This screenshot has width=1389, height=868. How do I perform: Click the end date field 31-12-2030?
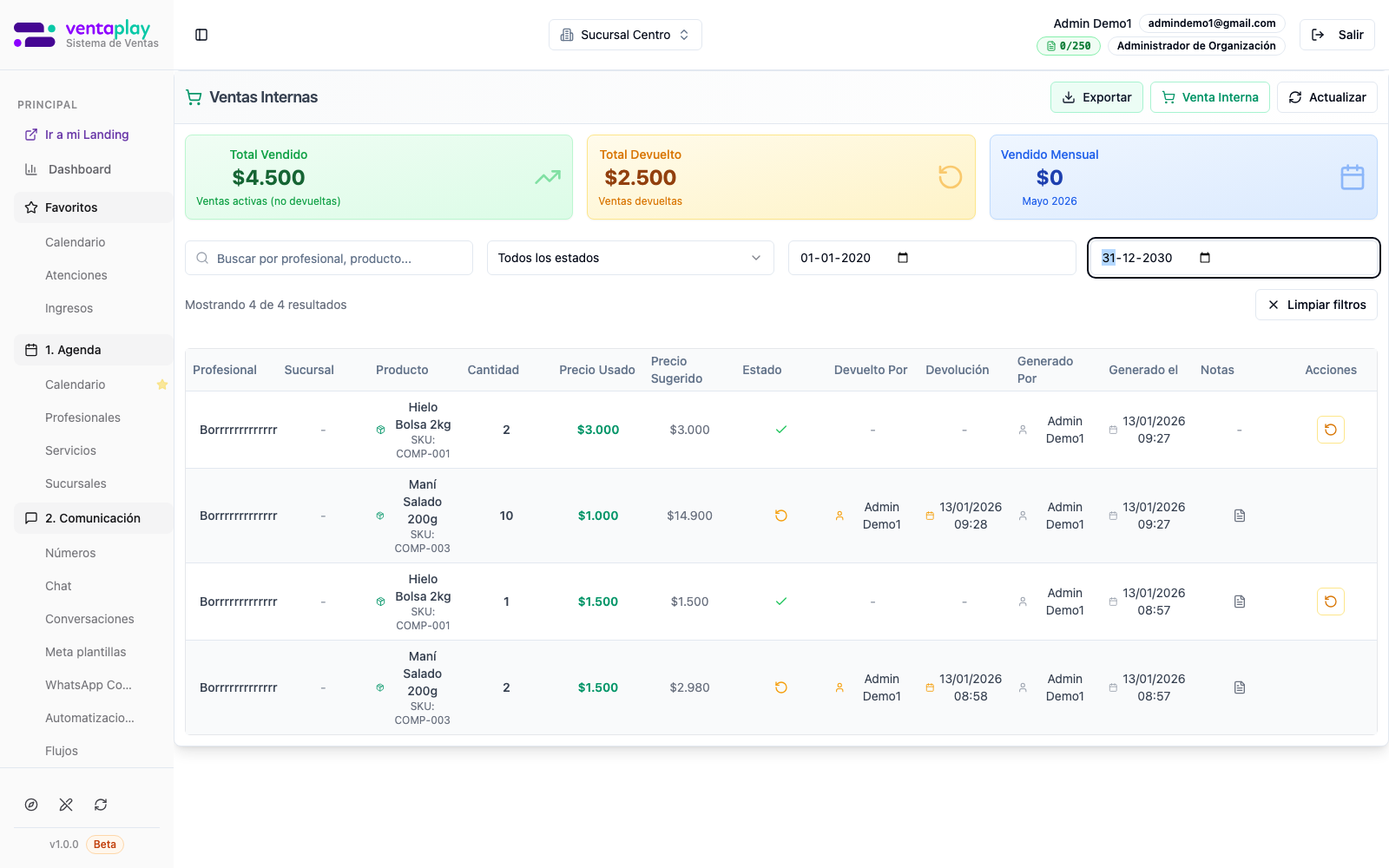pyautogui.click(x=1234, y=258)
